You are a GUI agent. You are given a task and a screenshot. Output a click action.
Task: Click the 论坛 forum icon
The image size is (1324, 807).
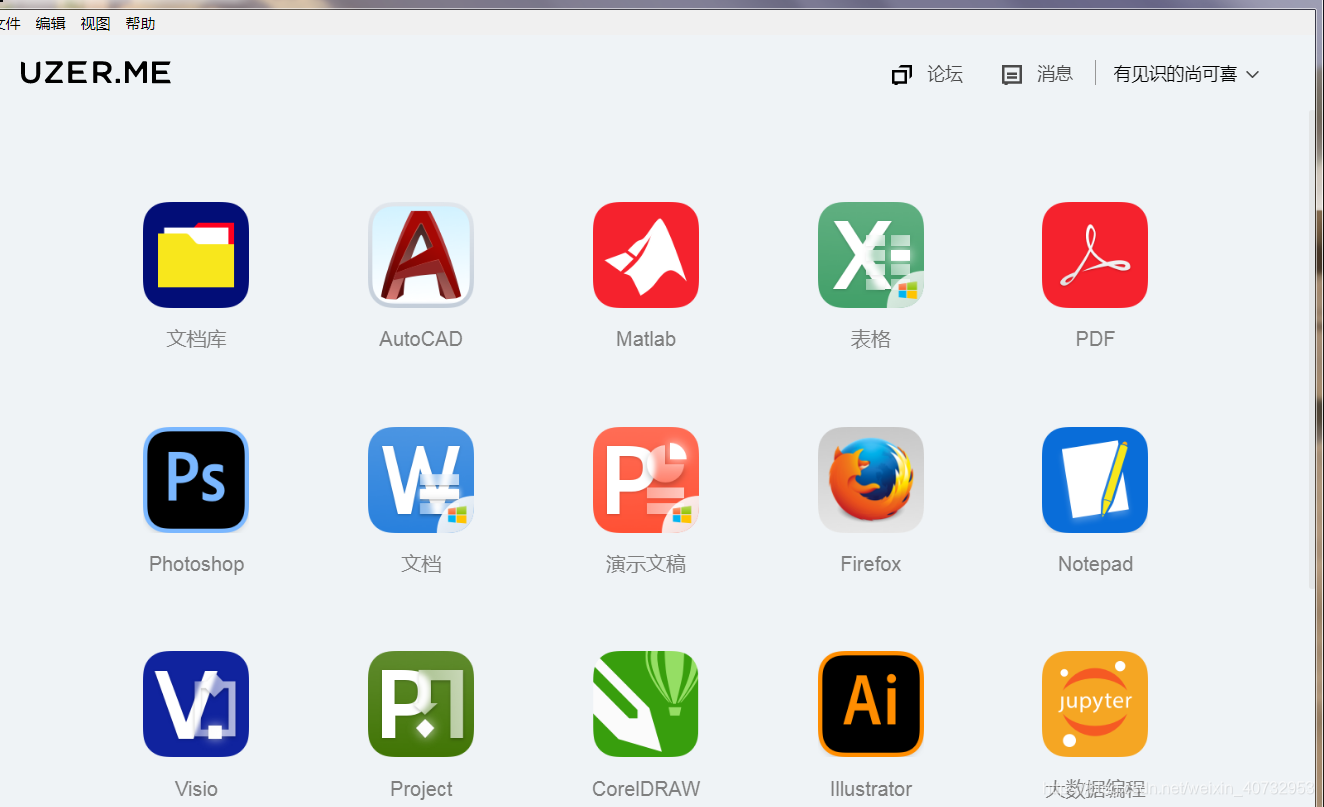pos(902,75)
